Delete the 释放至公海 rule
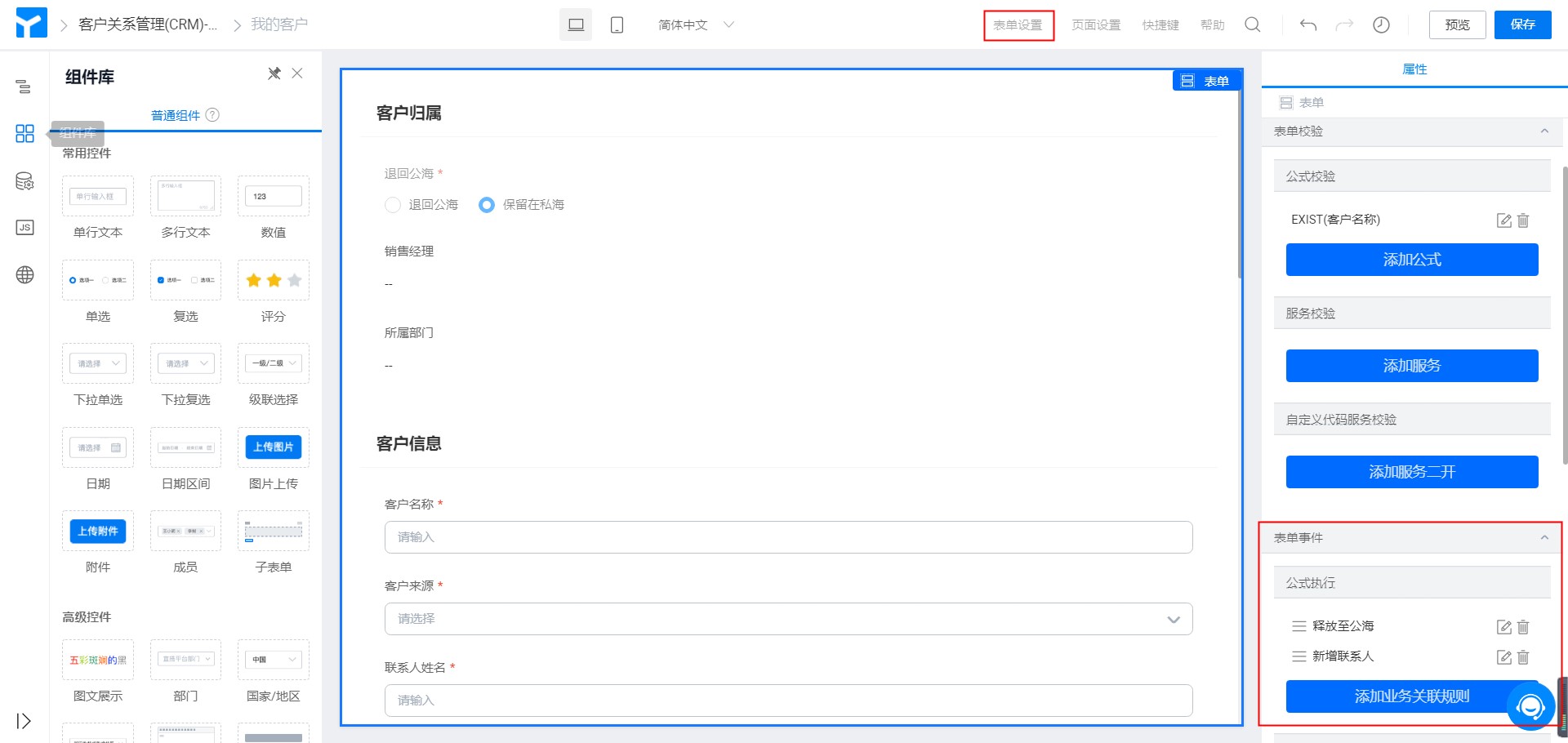Image resolution: width=1568 pixels, height=743 pixels. point(1523,627)
